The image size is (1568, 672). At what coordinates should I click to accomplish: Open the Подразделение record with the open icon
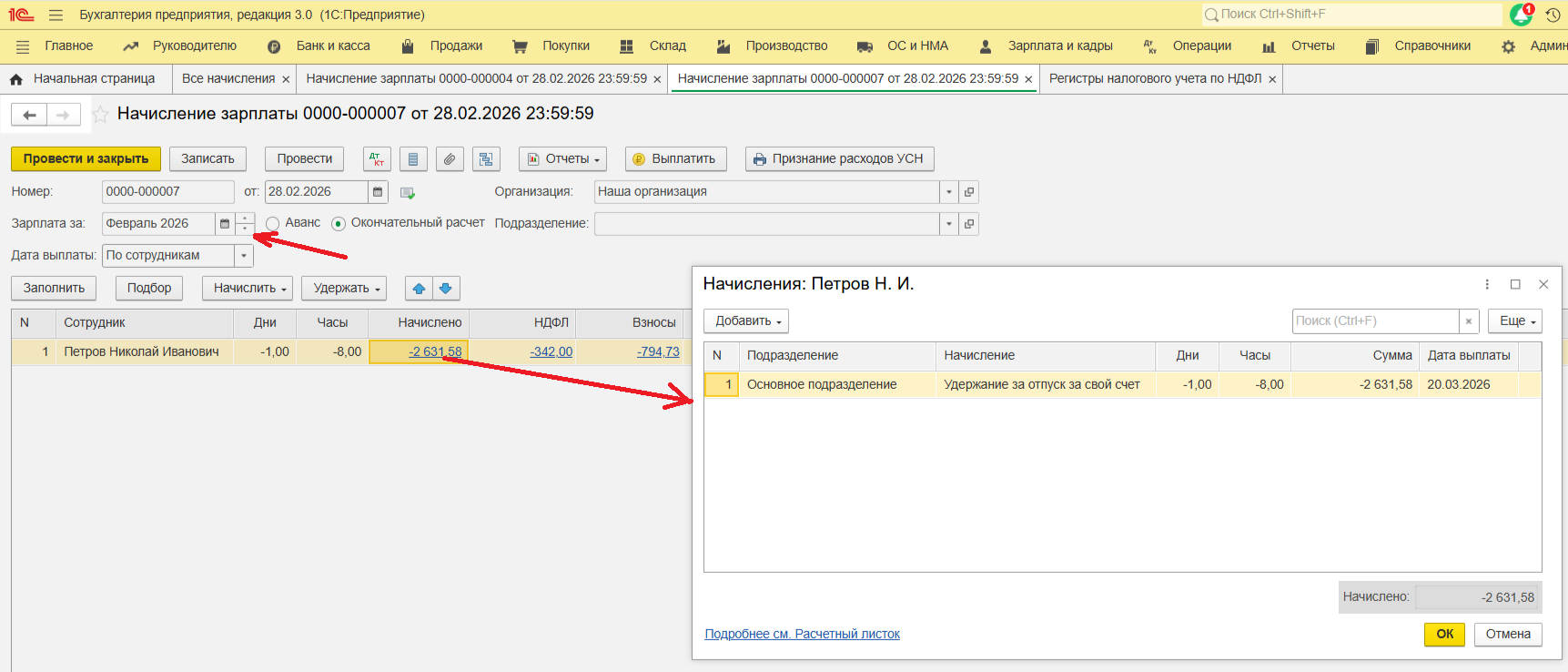969,224
